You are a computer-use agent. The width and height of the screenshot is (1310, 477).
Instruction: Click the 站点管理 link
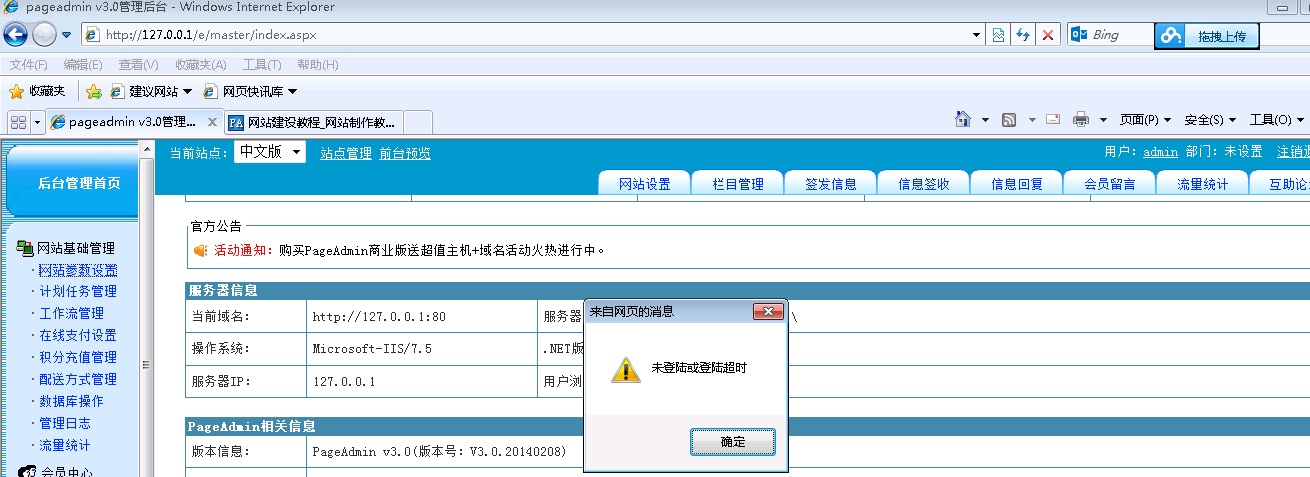coord(346,153)
